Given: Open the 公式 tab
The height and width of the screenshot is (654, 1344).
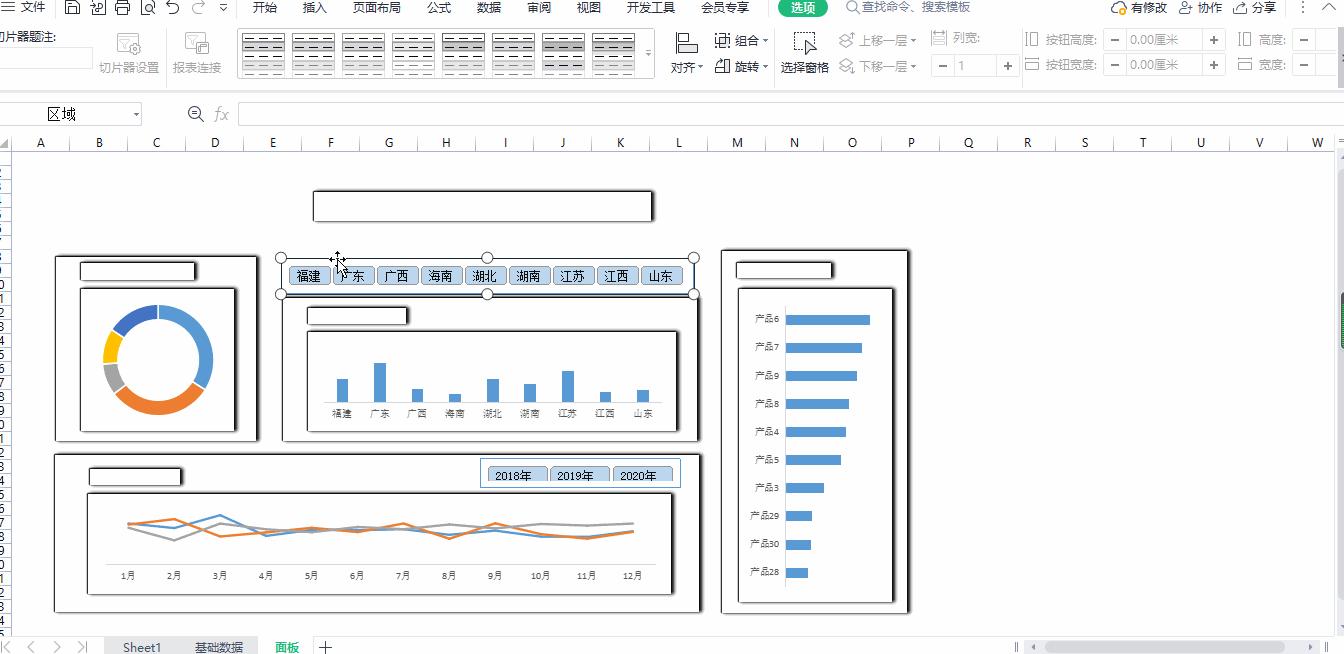Looking at the screenshot, I should [439, 7].
